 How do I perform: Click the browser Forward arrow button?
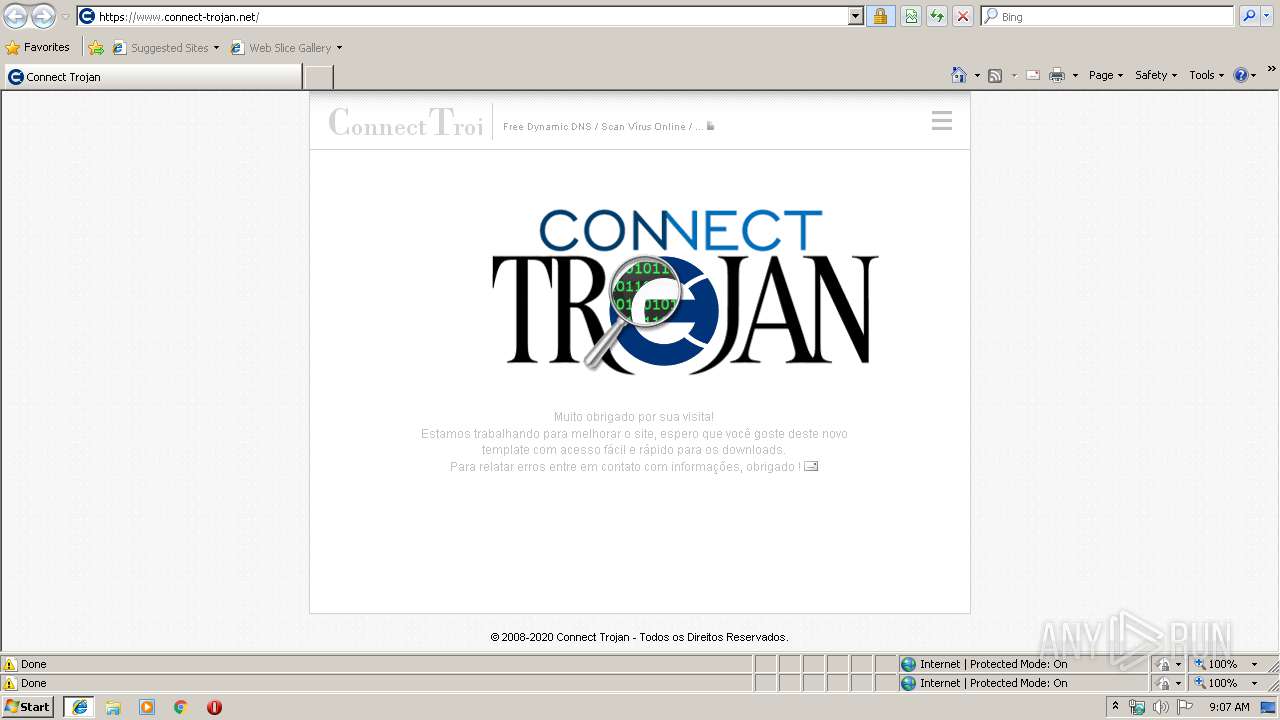[43, 16]
